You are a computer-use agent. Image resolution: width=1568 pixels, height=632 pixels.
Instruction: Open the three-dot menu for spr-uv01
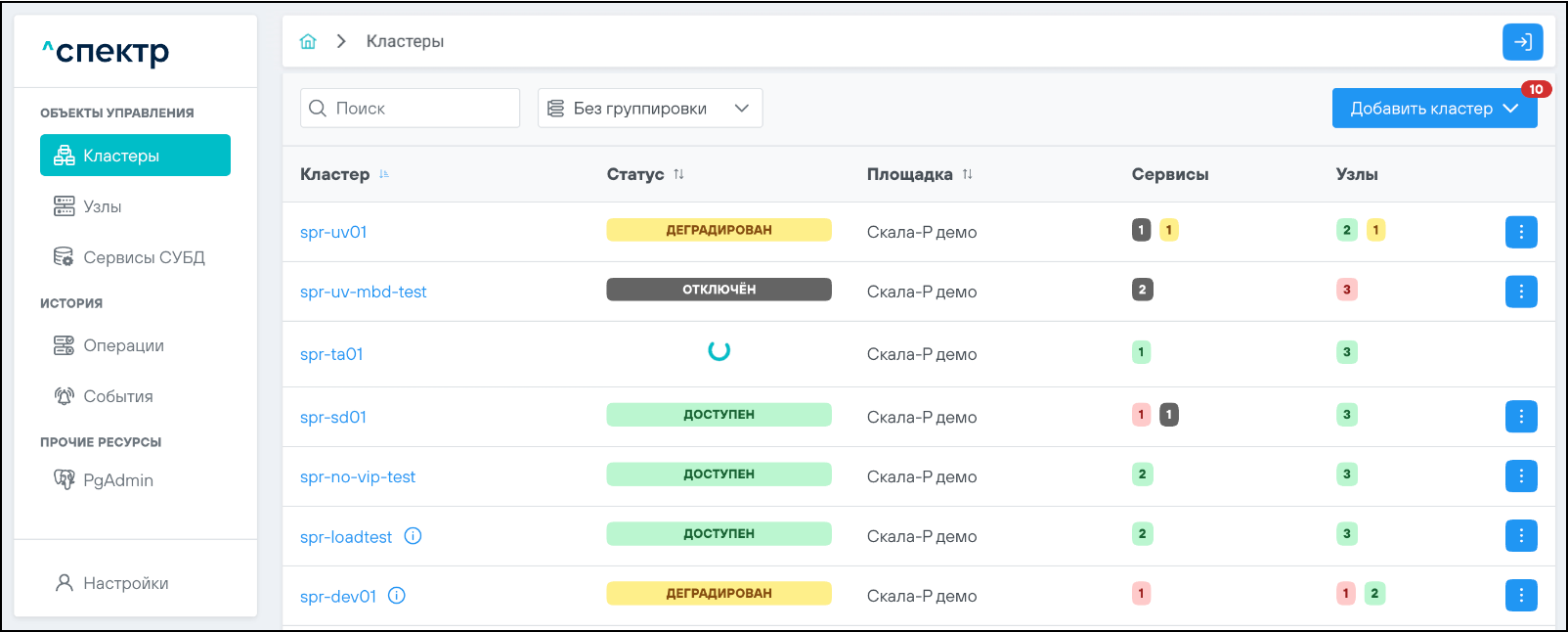point(1520,232)
